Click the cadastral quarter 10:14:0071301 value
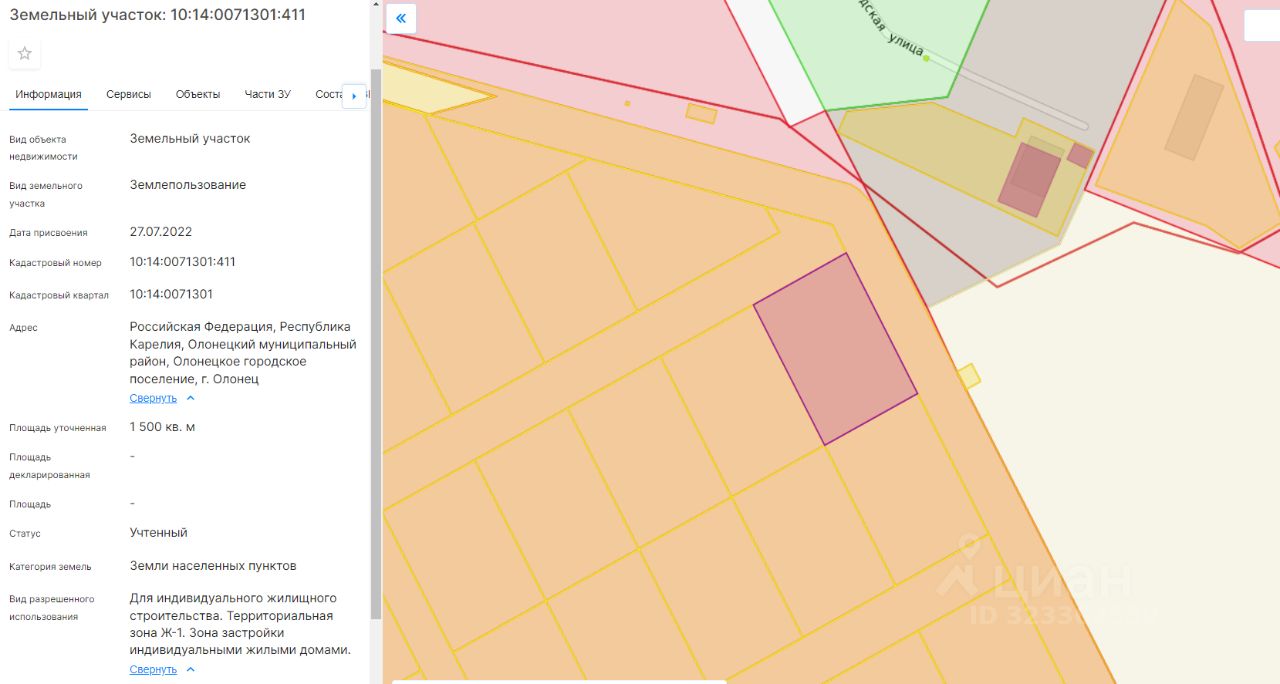The width and height of the screenshot is (1280, 684). (x=171, y=294)
